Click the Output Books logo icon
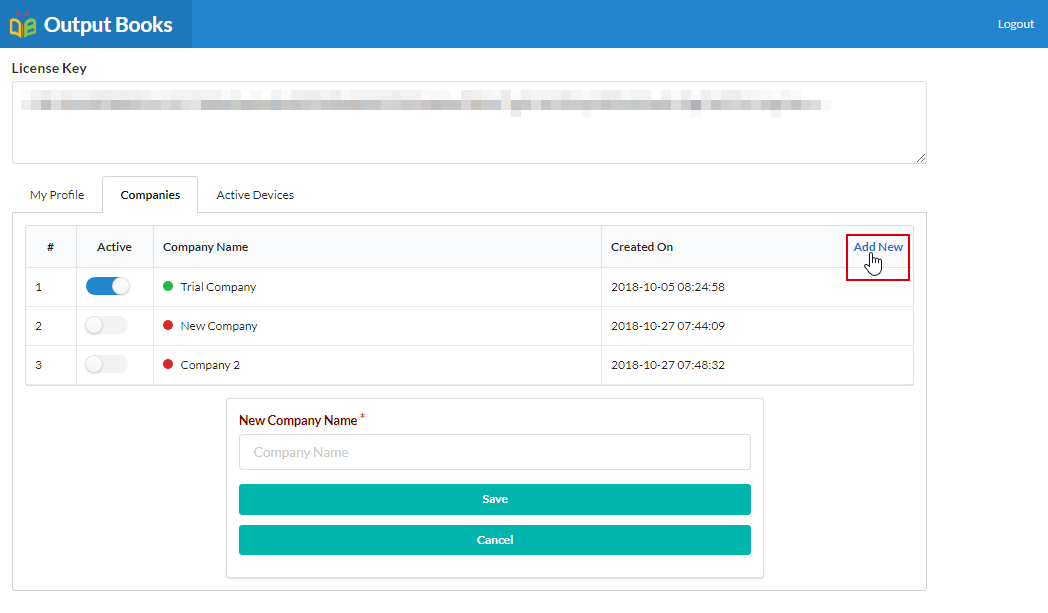This screenshot has width=1048, height=613. [23, 25]
